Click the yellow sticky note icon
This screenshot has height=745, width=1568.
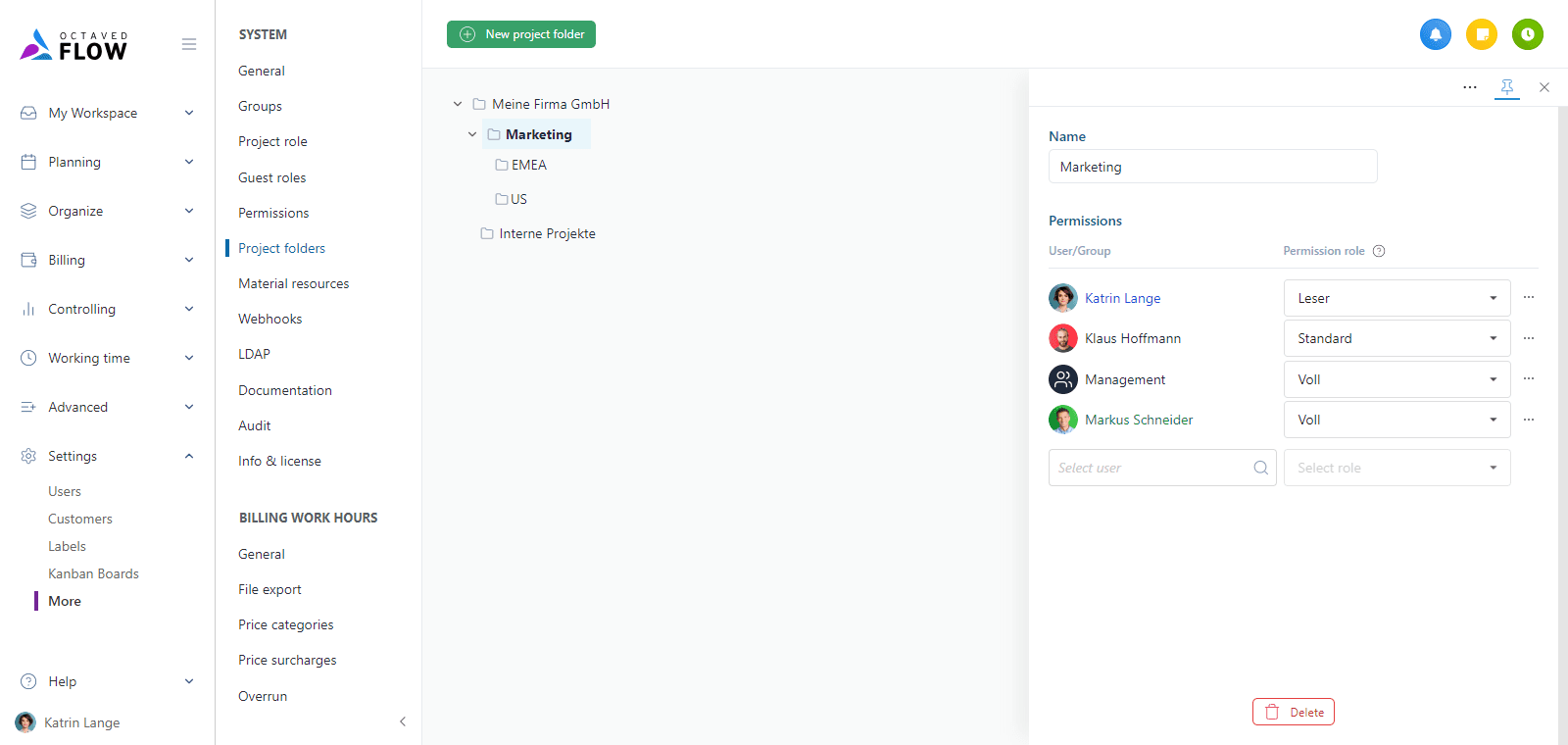click(1481, 34)
